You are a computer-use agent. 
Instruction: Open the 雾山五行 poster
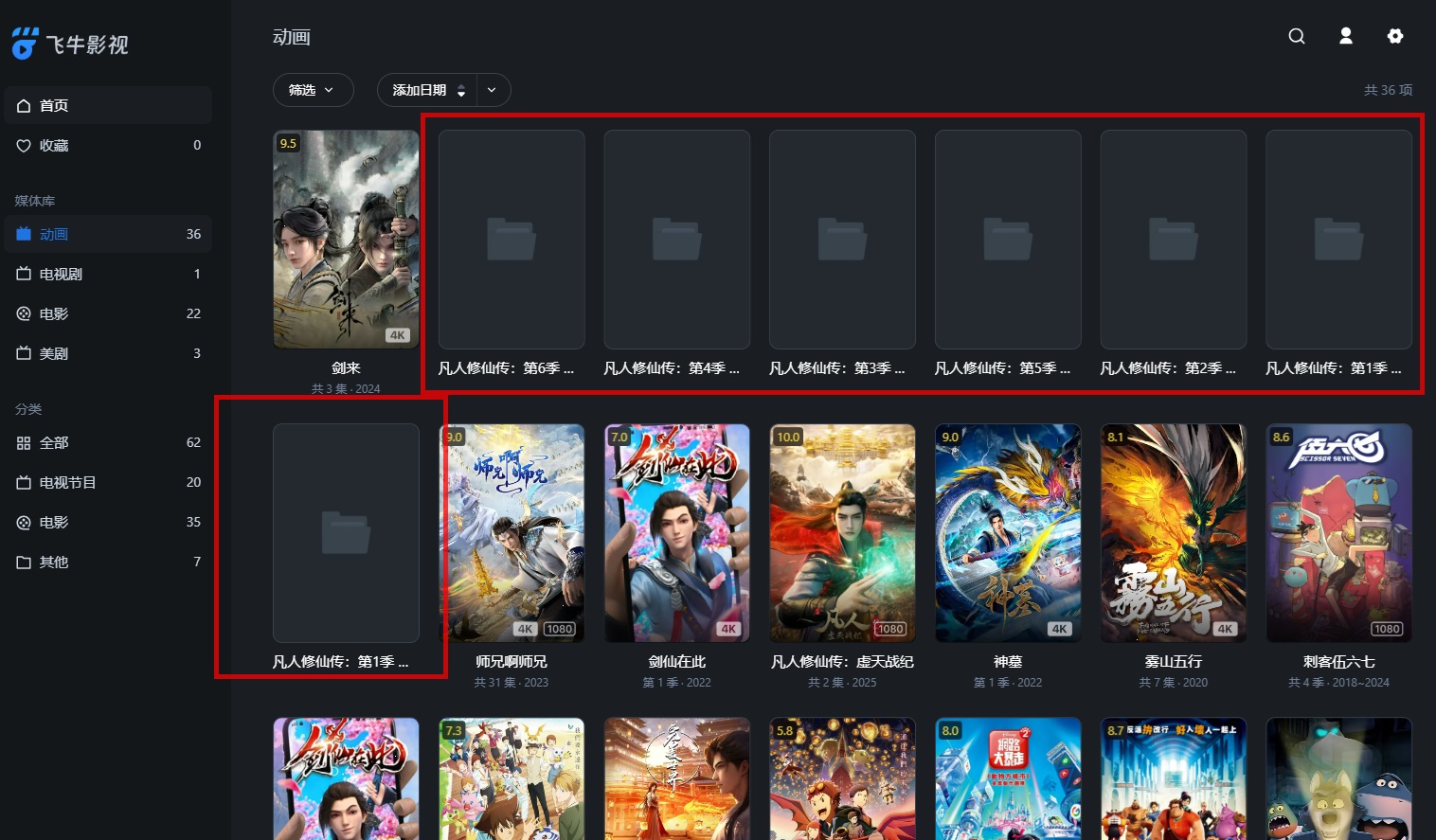[x=1173, y=533]
